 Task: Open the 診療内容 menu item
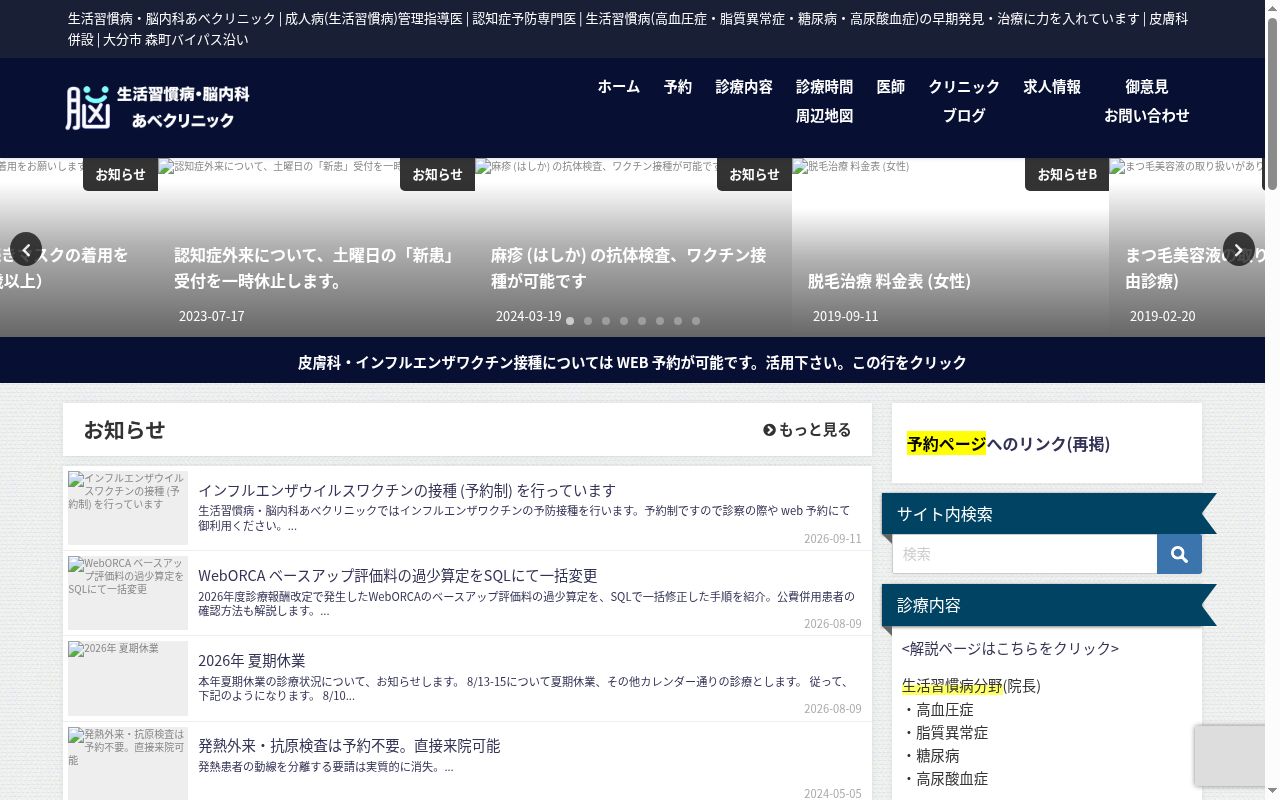tap(744, 87)
